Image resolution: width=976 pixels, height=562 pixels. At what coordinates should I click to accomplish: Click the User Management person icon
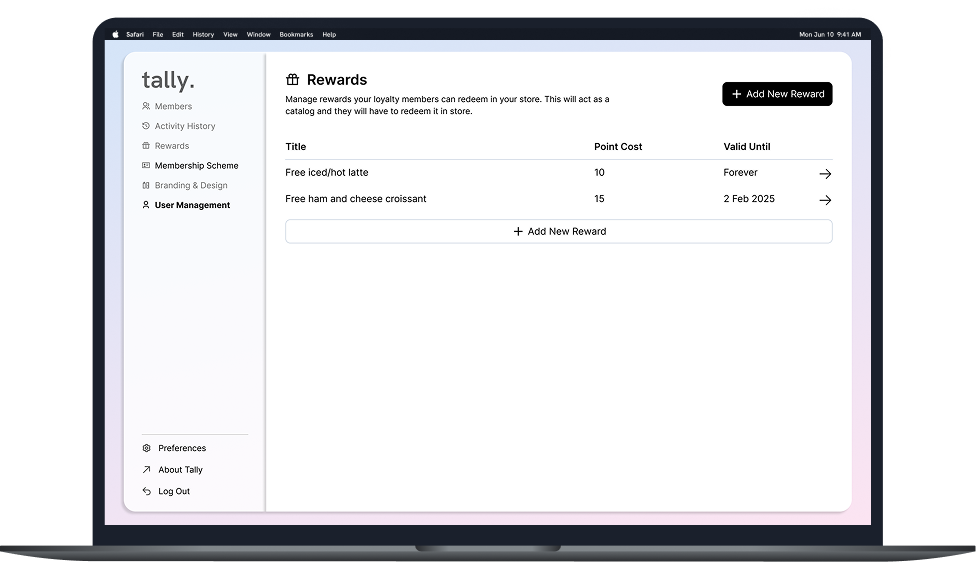[x=146, y=205]
